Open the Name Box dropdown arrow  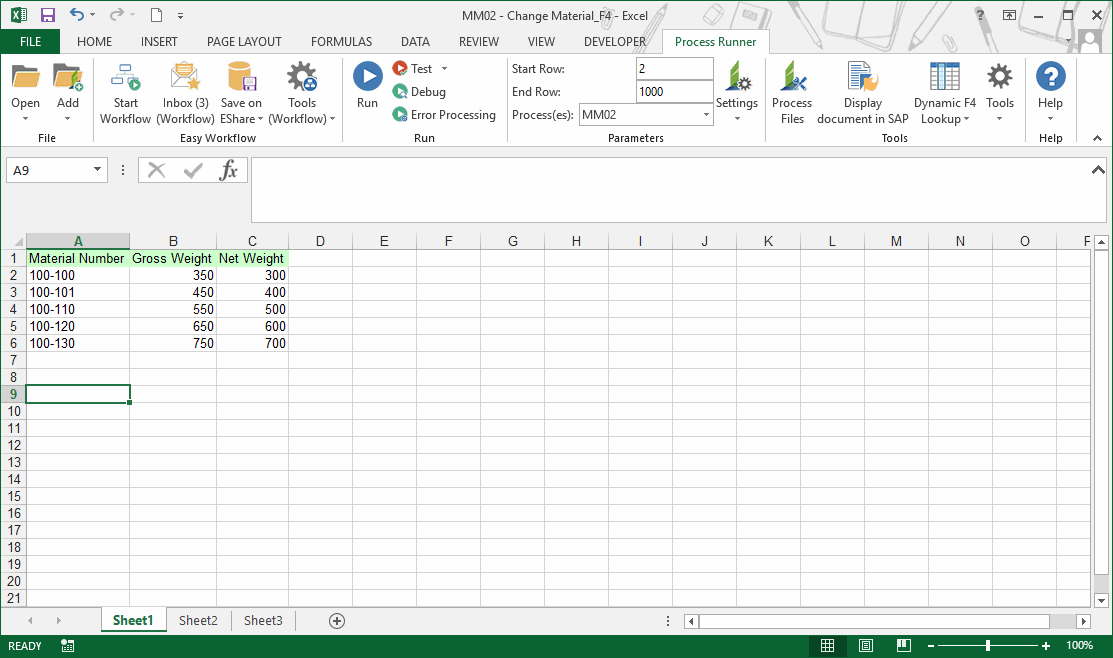(x=97, y=170)
